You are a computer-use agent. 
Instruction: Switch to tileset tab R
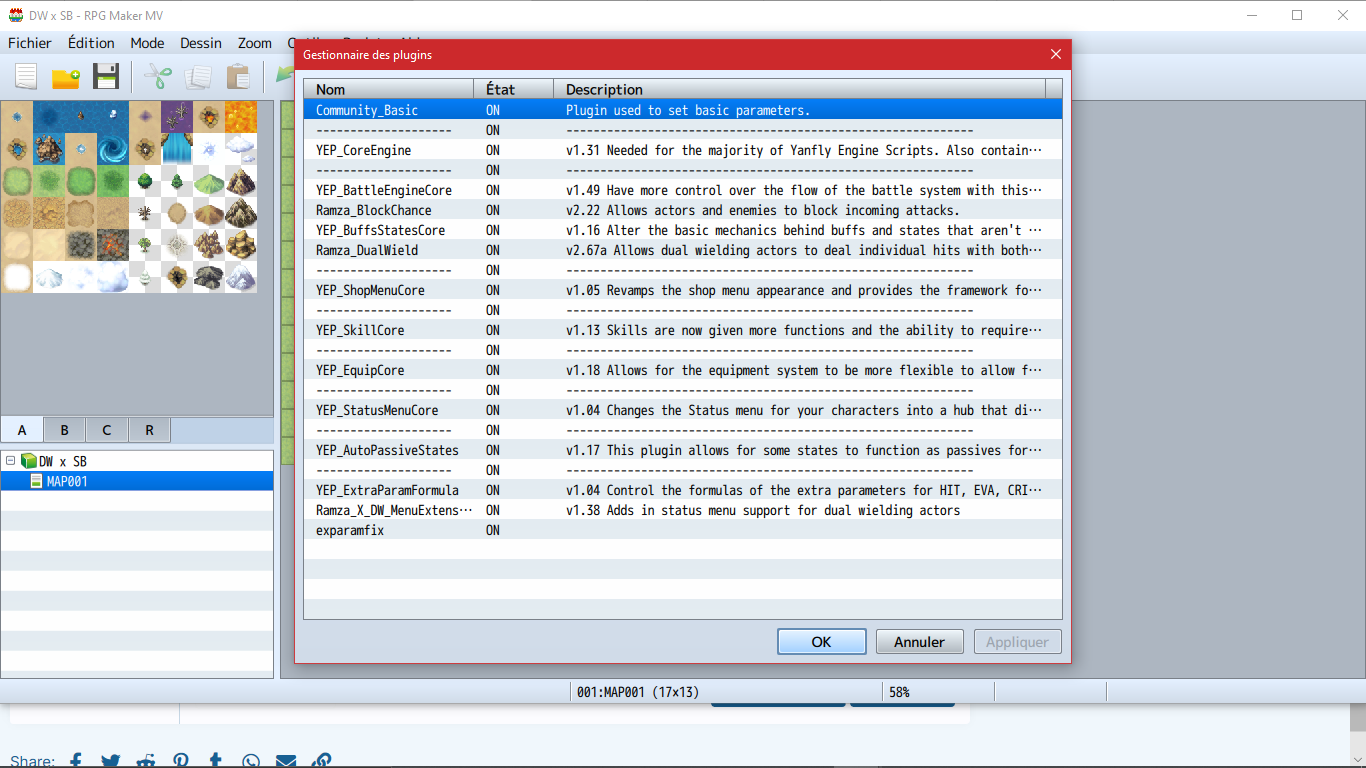pyautogui.click(x=150, y=430)
